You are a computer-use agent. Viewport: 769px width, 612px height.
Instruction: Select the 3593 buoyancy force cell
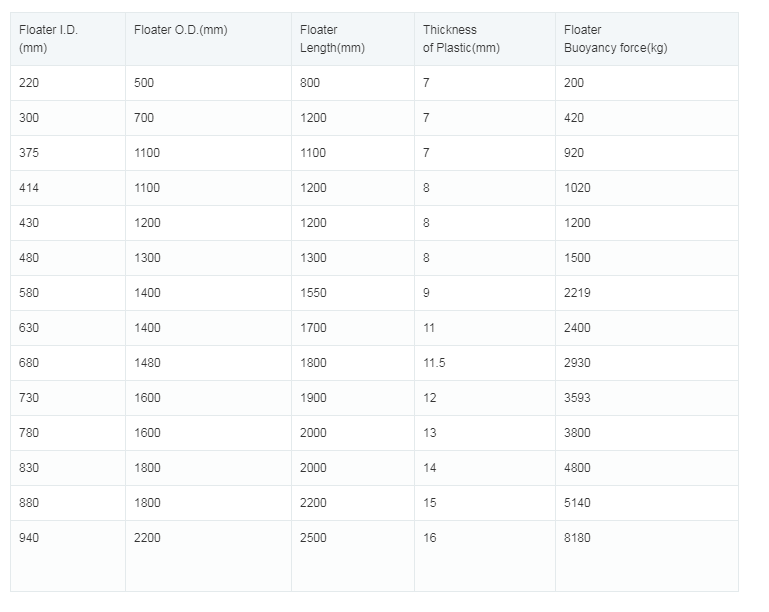tap(577, 398)
